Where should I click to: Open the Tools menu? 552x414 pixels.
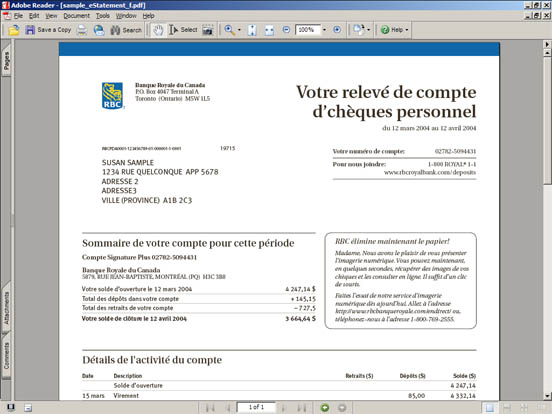[103, 16]
